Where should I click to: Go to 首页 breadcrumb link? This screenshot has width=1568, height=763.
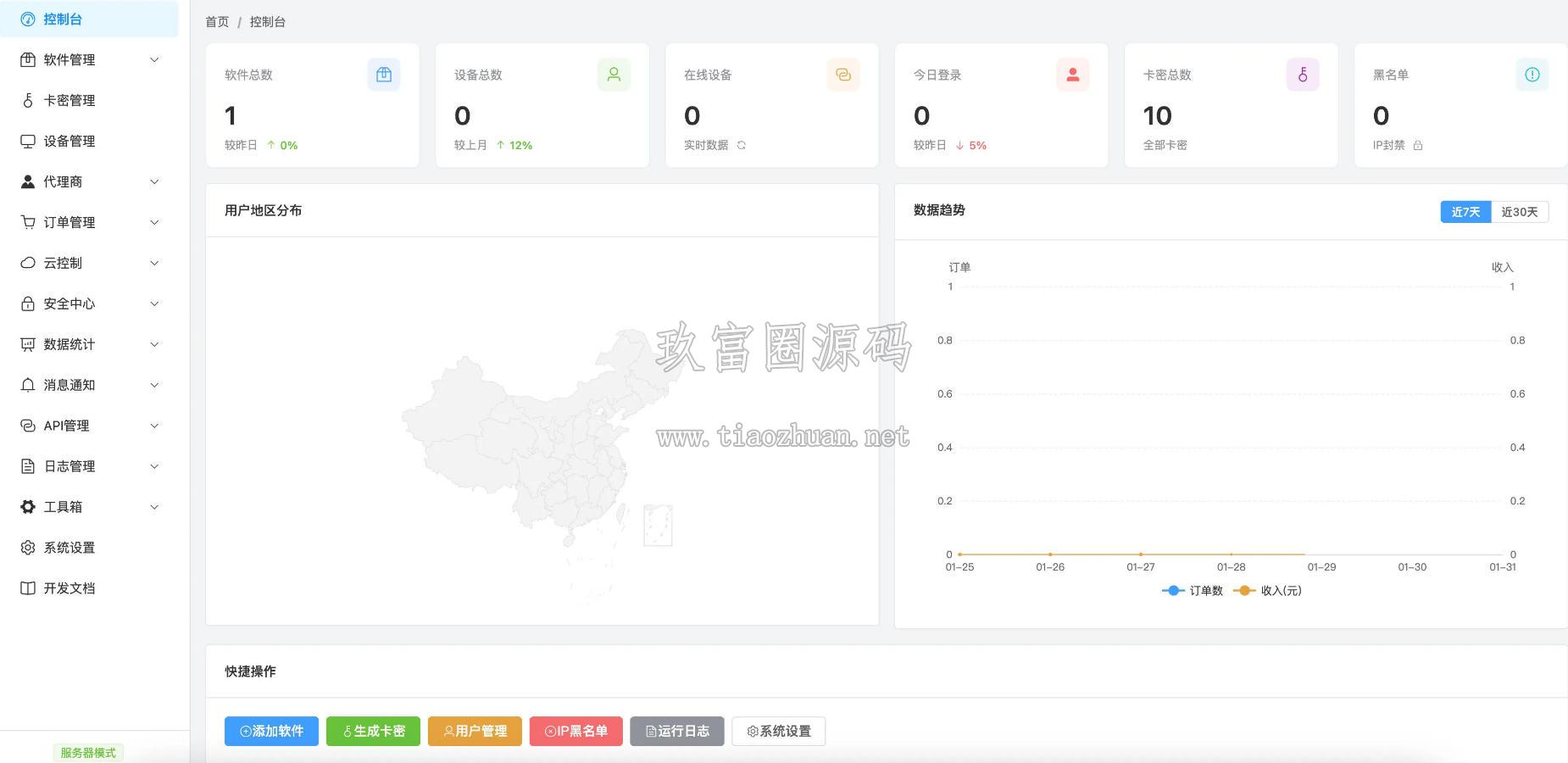pos(217,22)
